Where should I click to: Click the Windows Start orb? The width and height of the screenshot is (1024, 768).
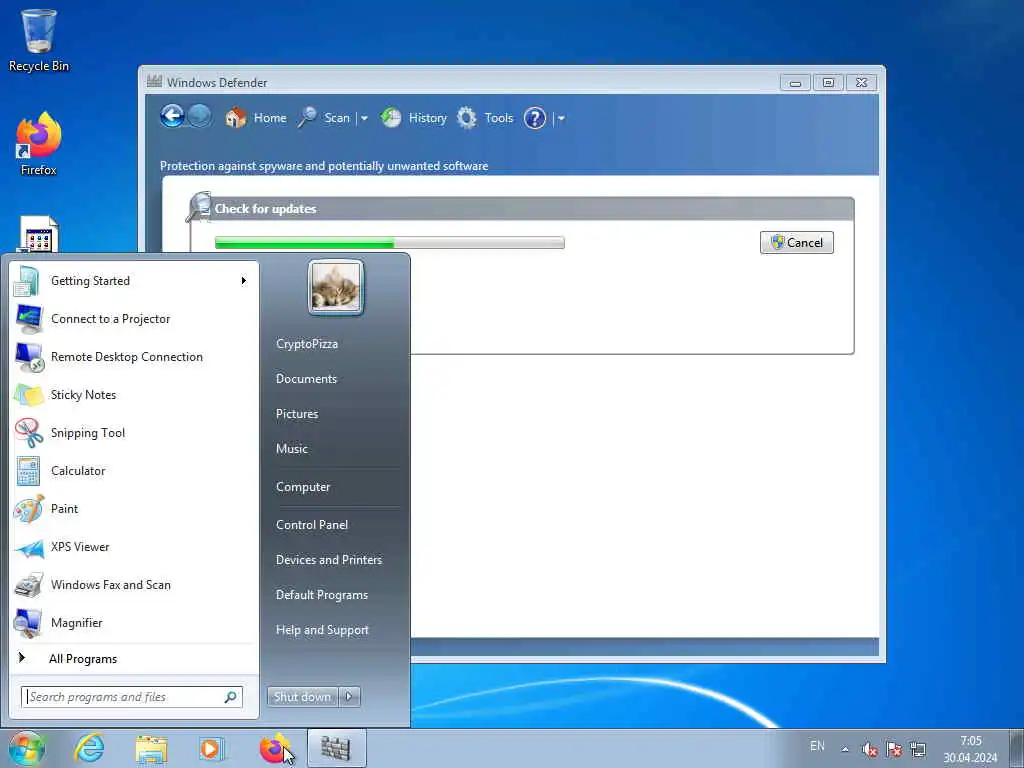pos(27,748)
